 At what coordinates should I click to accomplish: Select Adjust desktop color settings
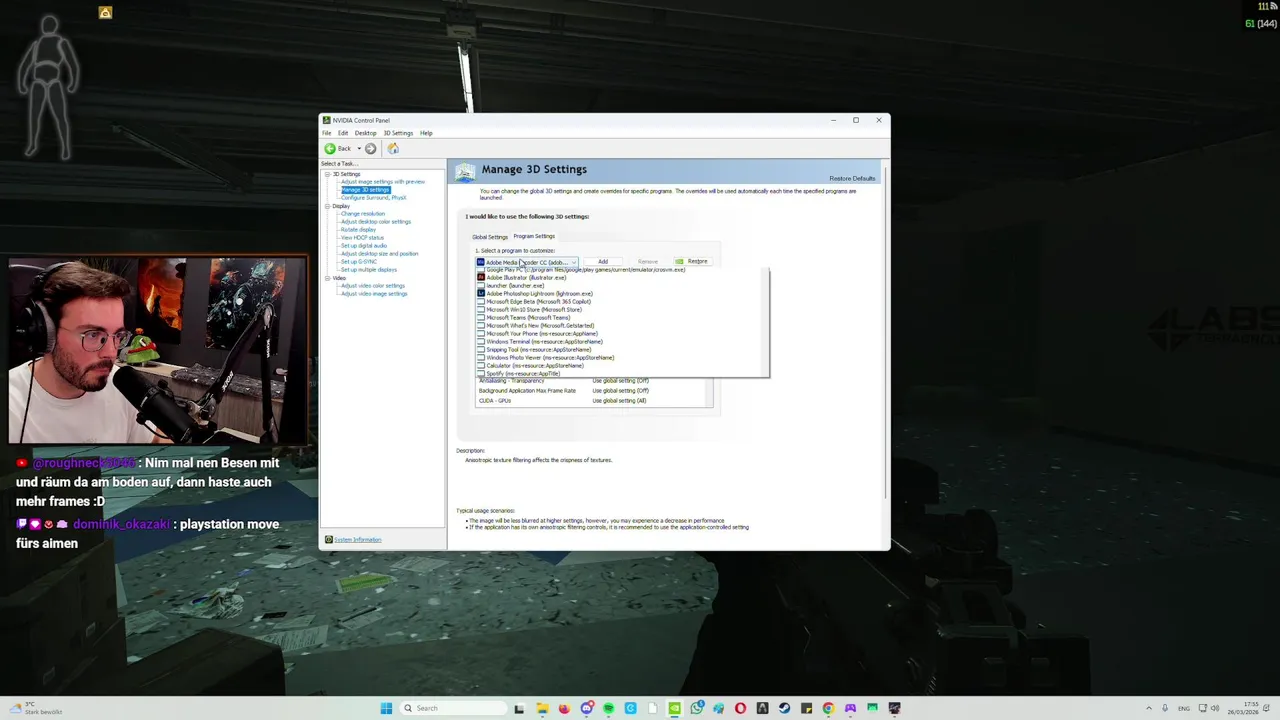pos(376,222)
